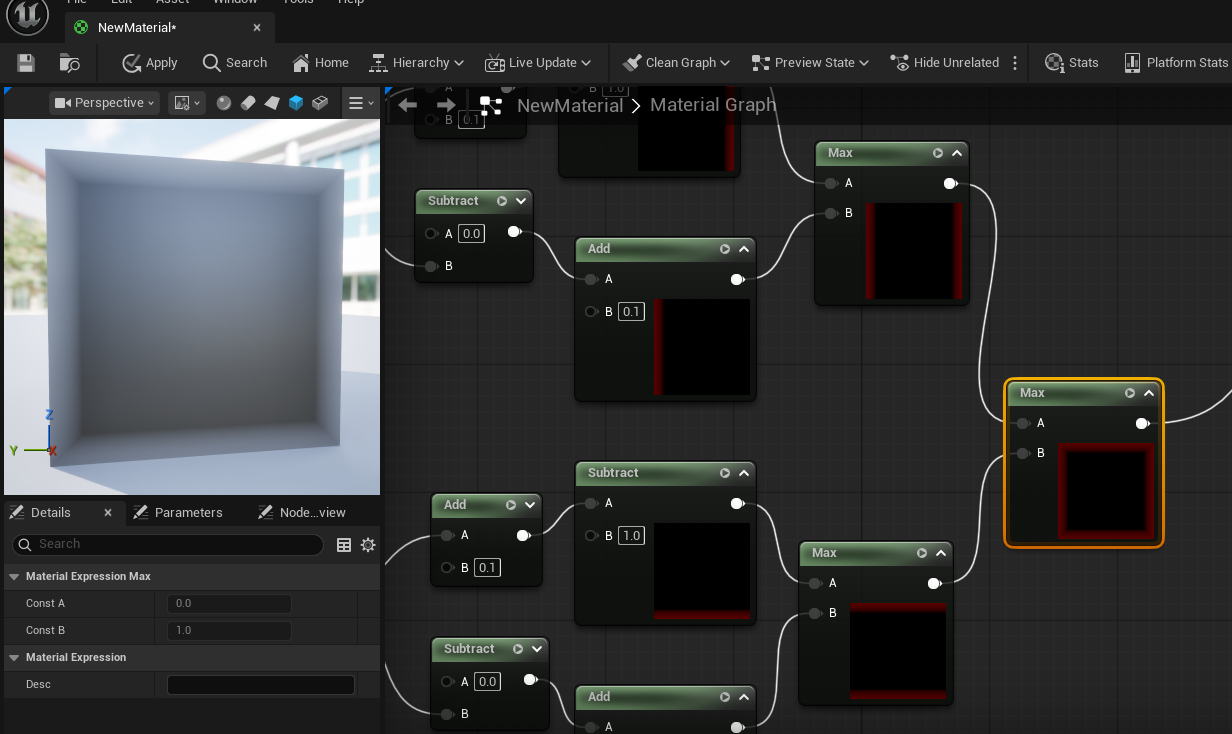Collapse the Material Expression section with Desc

[x=14, y=658]
